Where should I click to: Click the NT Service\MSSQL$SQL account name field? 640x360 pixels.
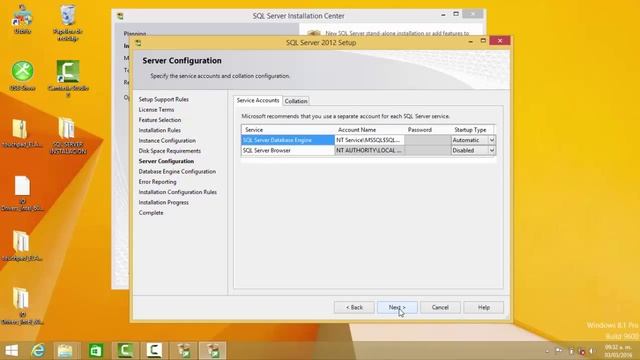(x=369, y=140)
